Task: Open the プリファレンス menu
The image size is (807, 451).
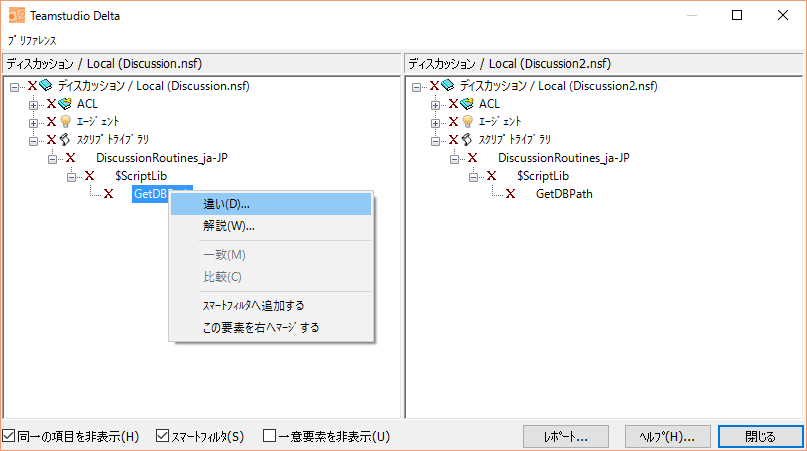Action: [x=32, y=41]
